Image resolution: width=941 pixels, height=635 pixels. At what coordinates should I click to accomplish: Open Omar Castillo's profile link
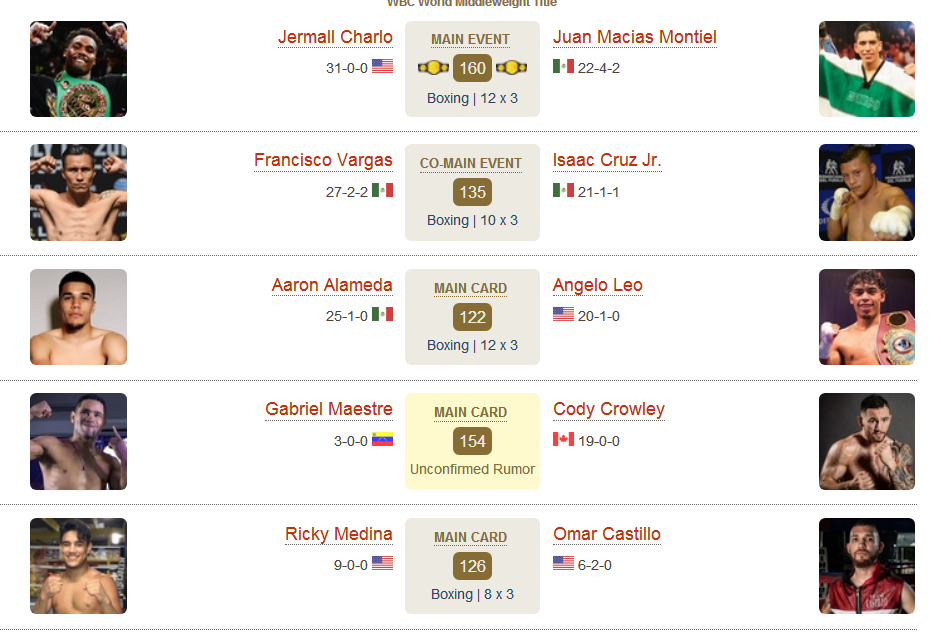click(607, 534)
